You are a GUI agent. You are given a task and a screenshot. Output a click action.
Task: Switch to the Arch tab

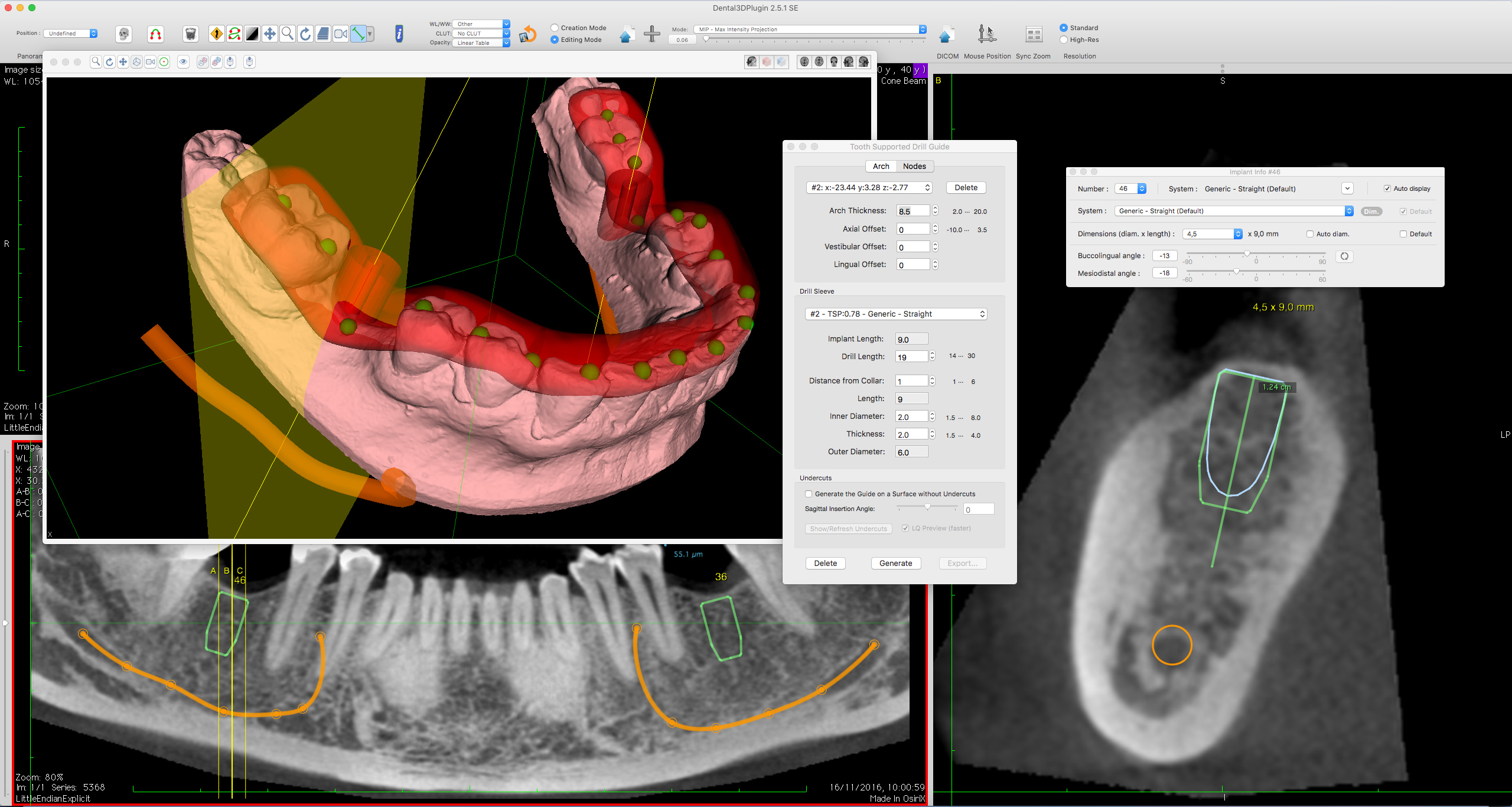coord(881,167)
